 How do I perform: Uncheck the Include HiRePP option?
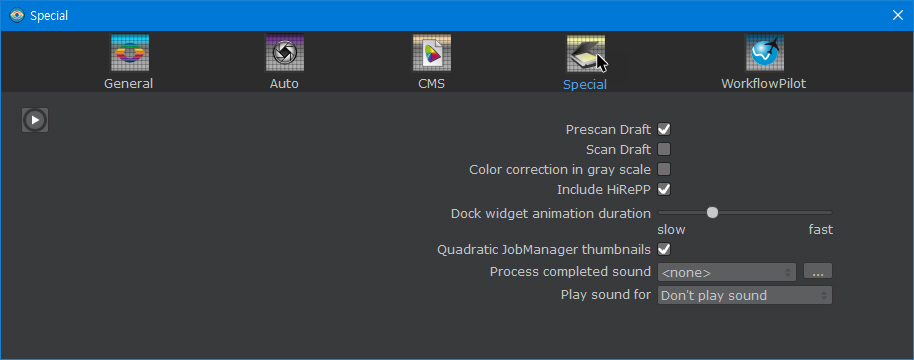pyautogui.click(x=664, y=189)
